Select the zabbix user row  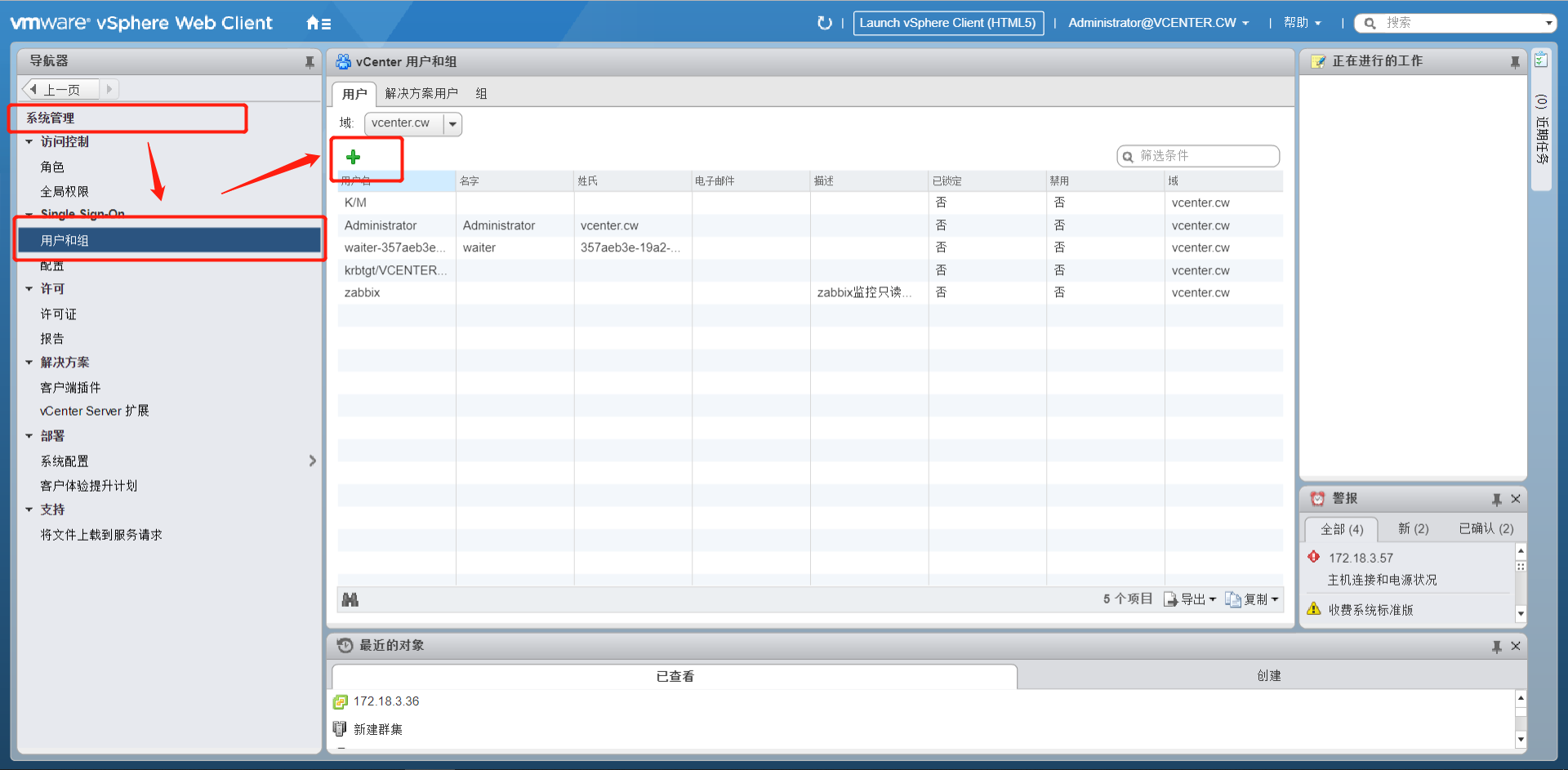[810, 292]
